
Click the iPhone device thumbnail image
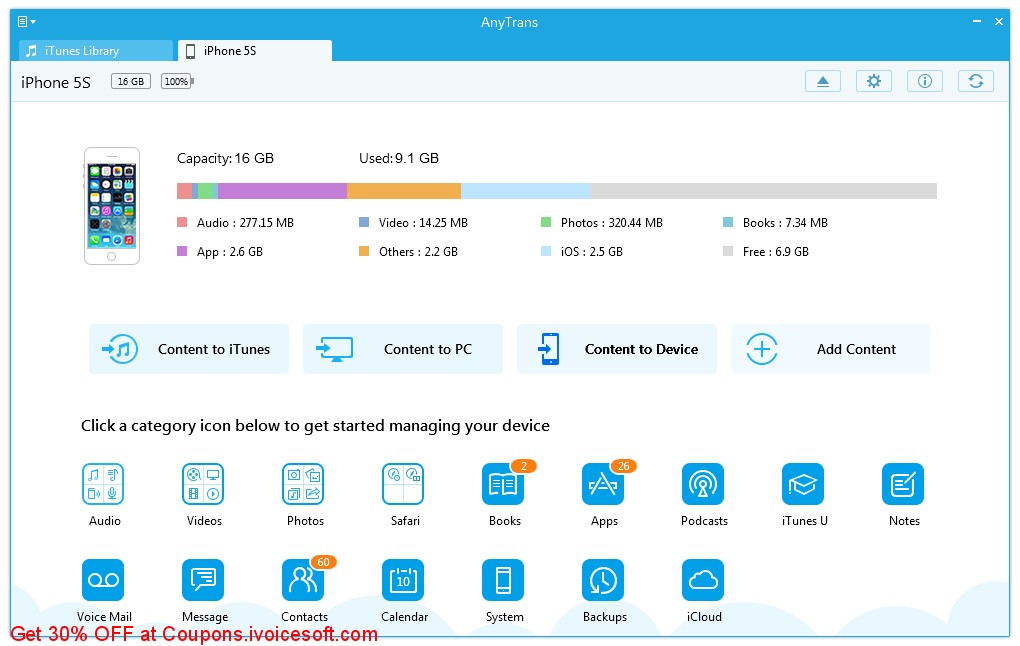point(112,206)
